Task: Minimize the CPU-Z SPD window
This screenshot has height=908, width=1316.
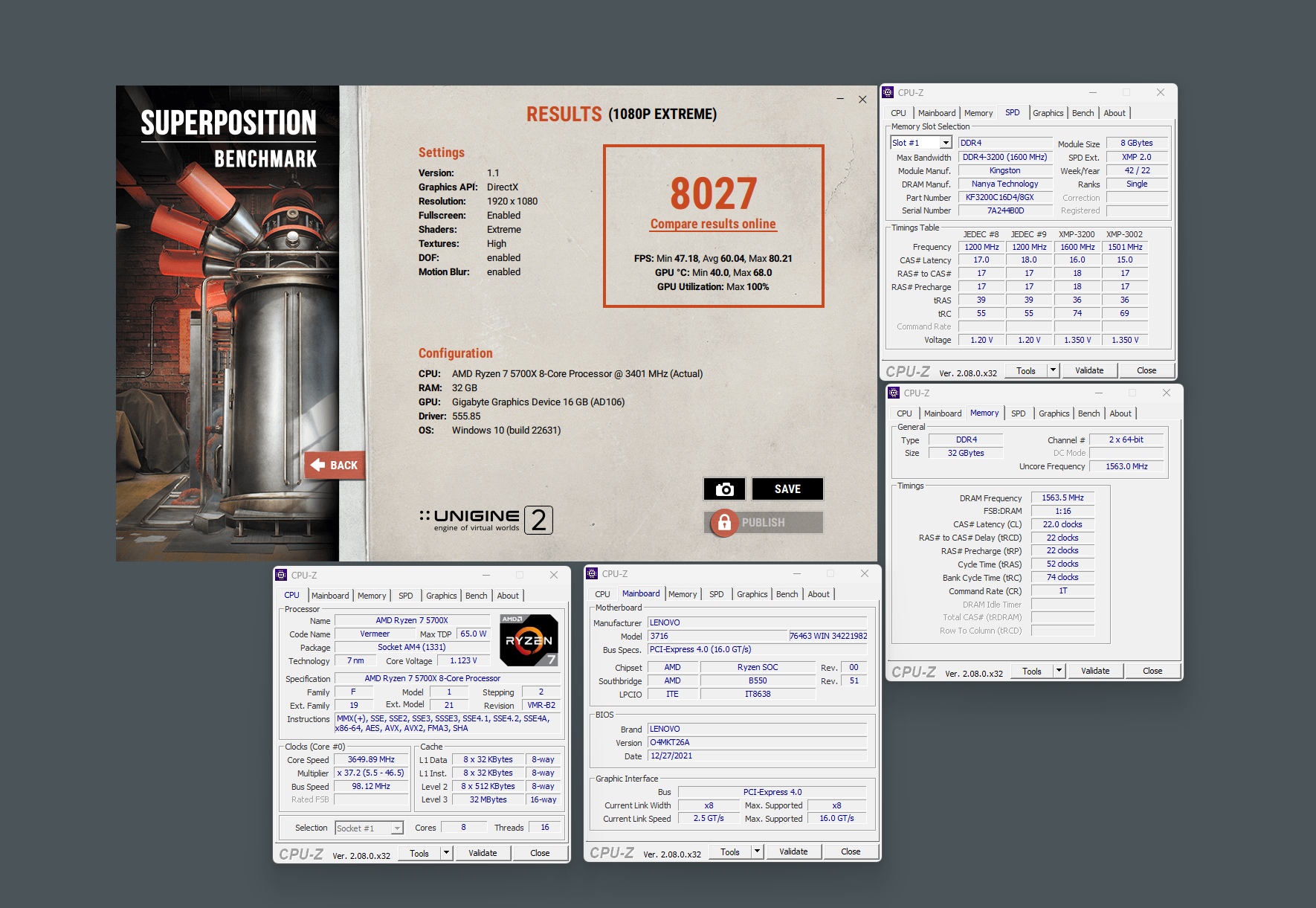Action: [x=1093, y=92]
